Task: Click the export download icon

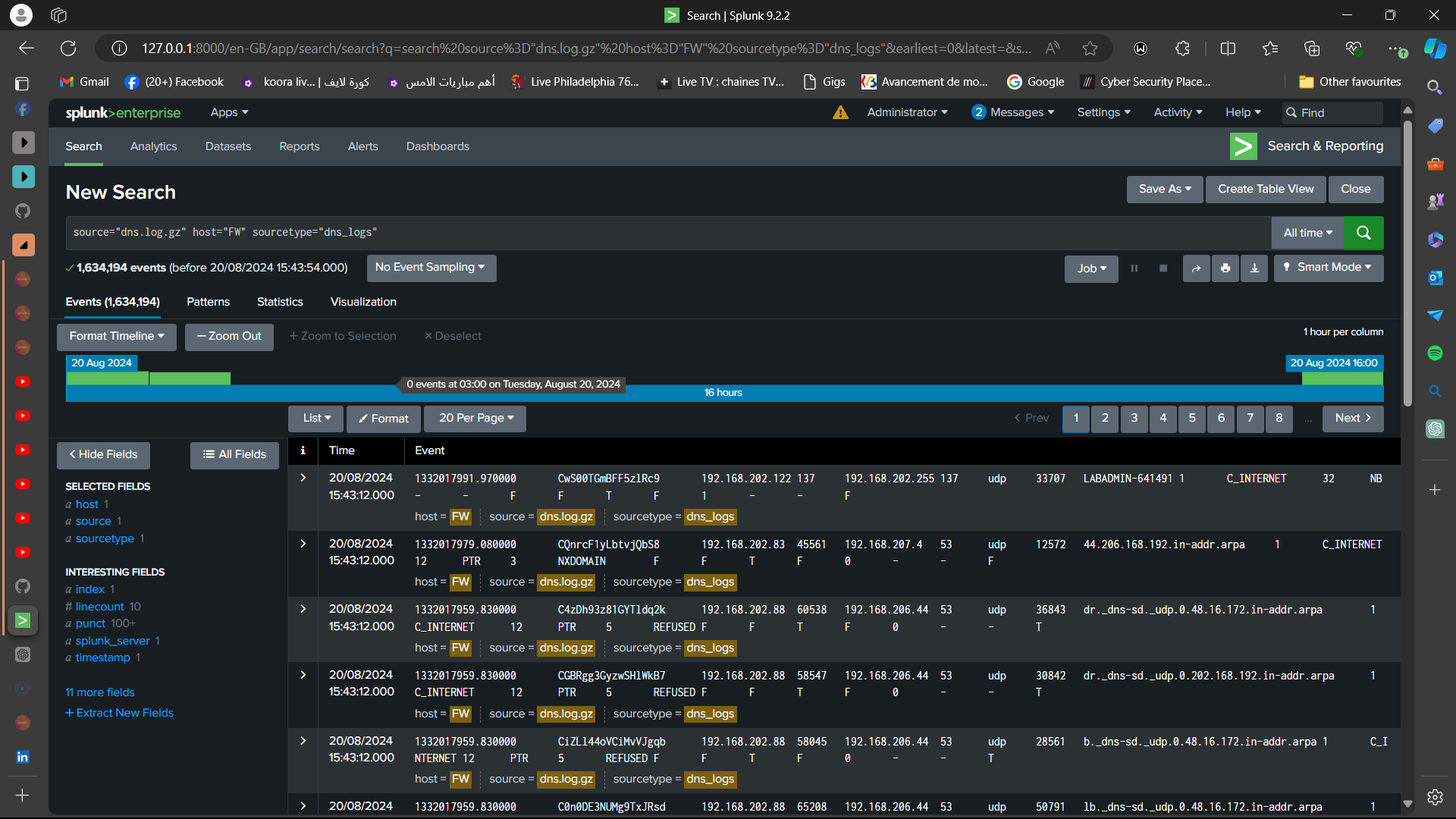Action: (x=1254, y=268)
